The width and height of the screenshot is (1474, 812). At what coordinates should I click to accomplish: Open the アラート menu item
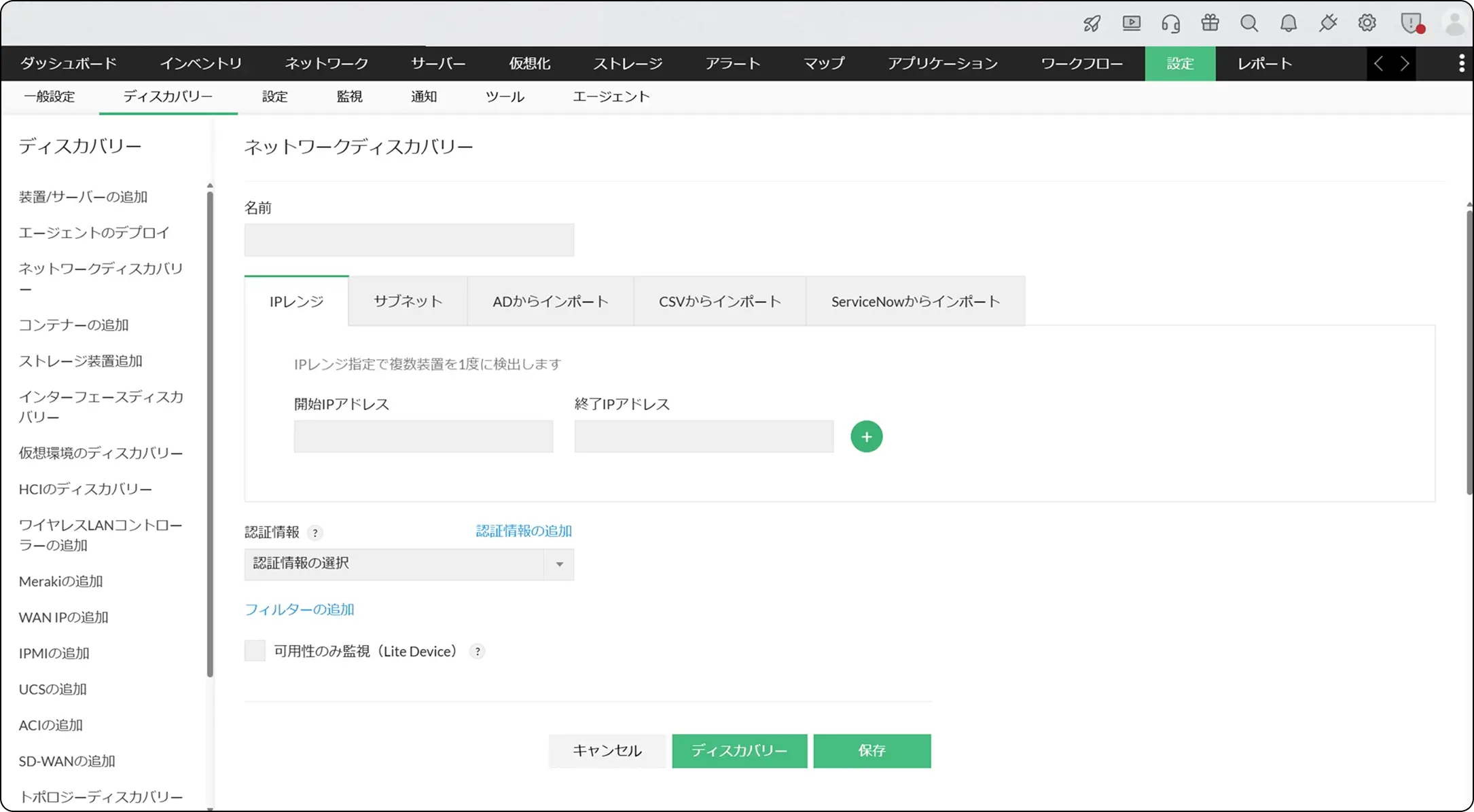click(x=732, y=64)
